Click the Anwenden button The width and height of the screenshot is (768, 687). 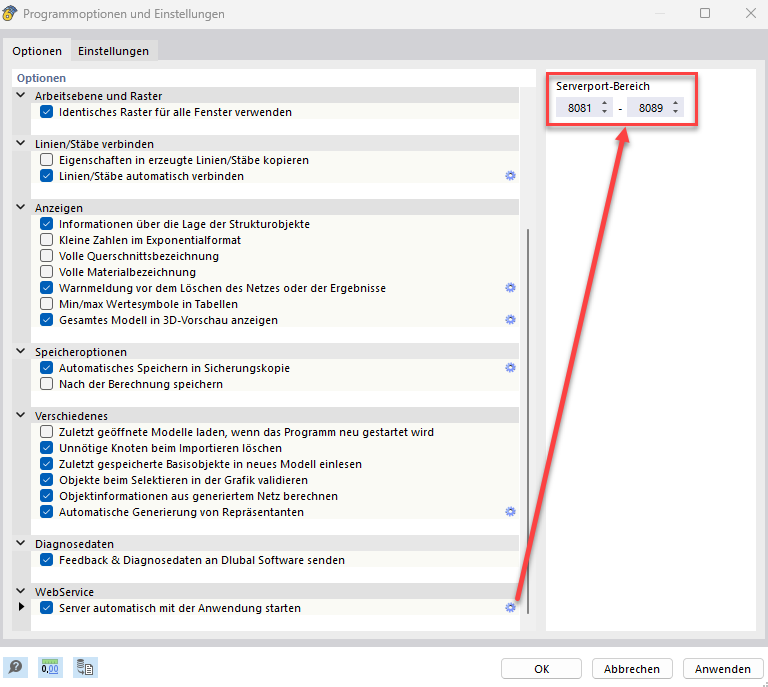point(722,669)
